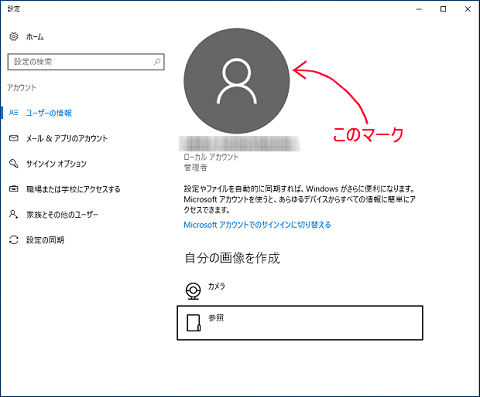Click the browse file icon
Screen dimensions: 480x397
pos(194,323)
